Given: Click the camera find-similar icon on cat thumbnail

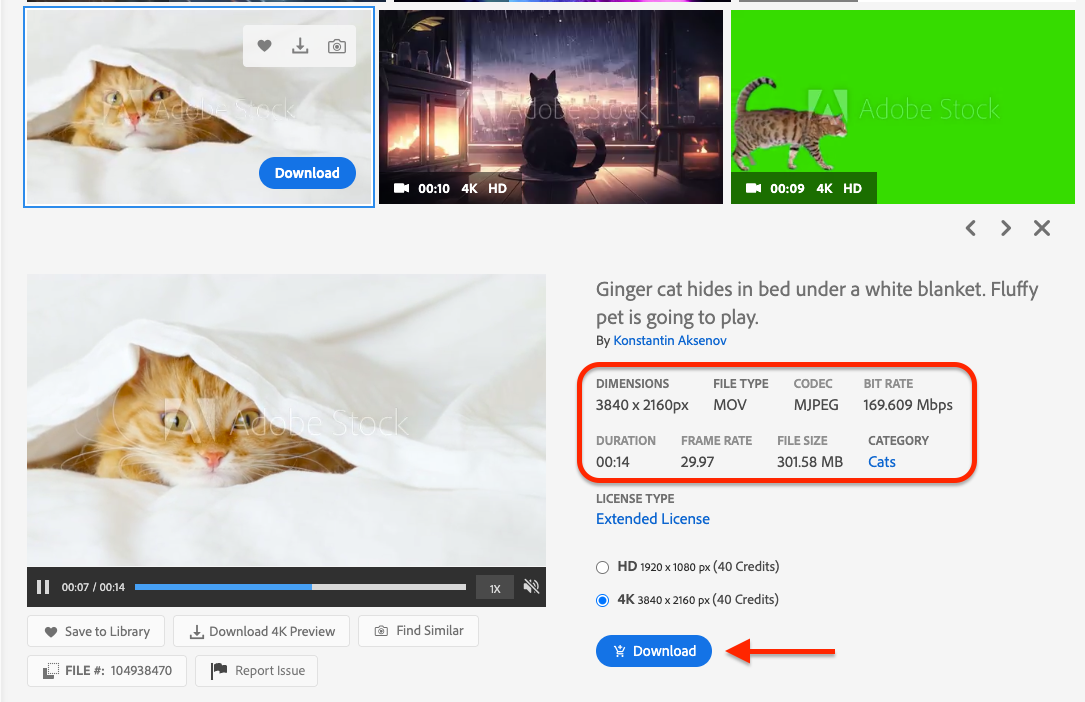Looking at the screenshot, I should pos(337,46).
